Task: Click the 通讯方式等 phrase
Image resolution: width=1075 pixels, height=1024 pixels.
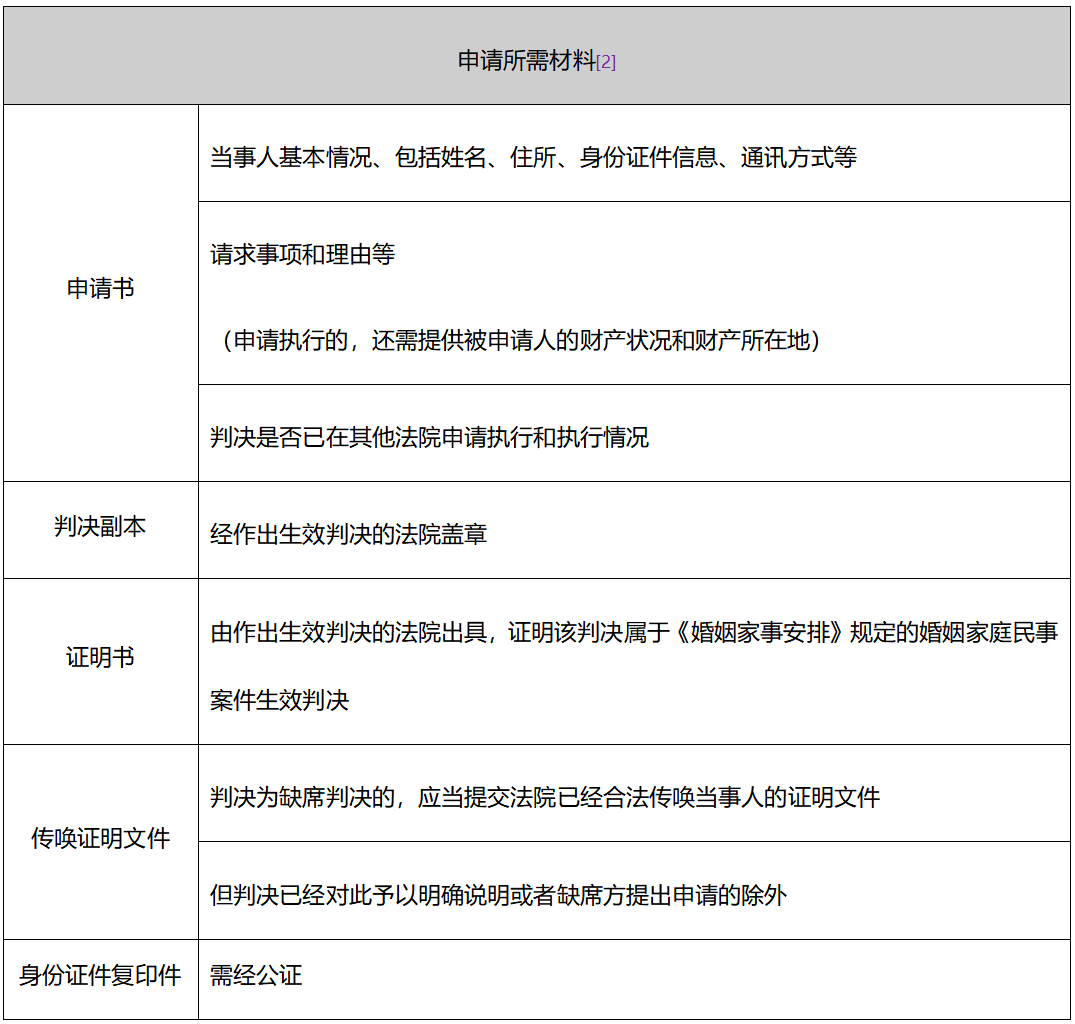Action: 799,158
